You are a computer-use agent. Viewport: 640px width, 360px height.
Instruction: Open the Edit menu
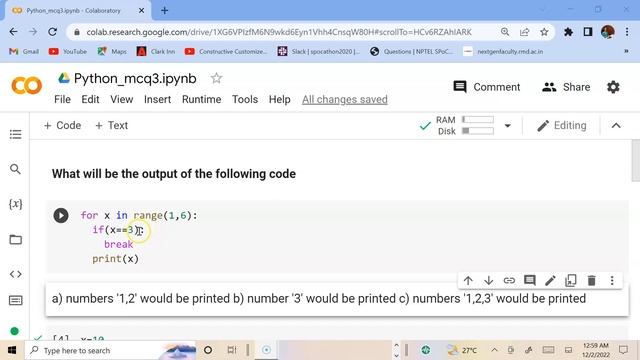(x=90, y=99)
